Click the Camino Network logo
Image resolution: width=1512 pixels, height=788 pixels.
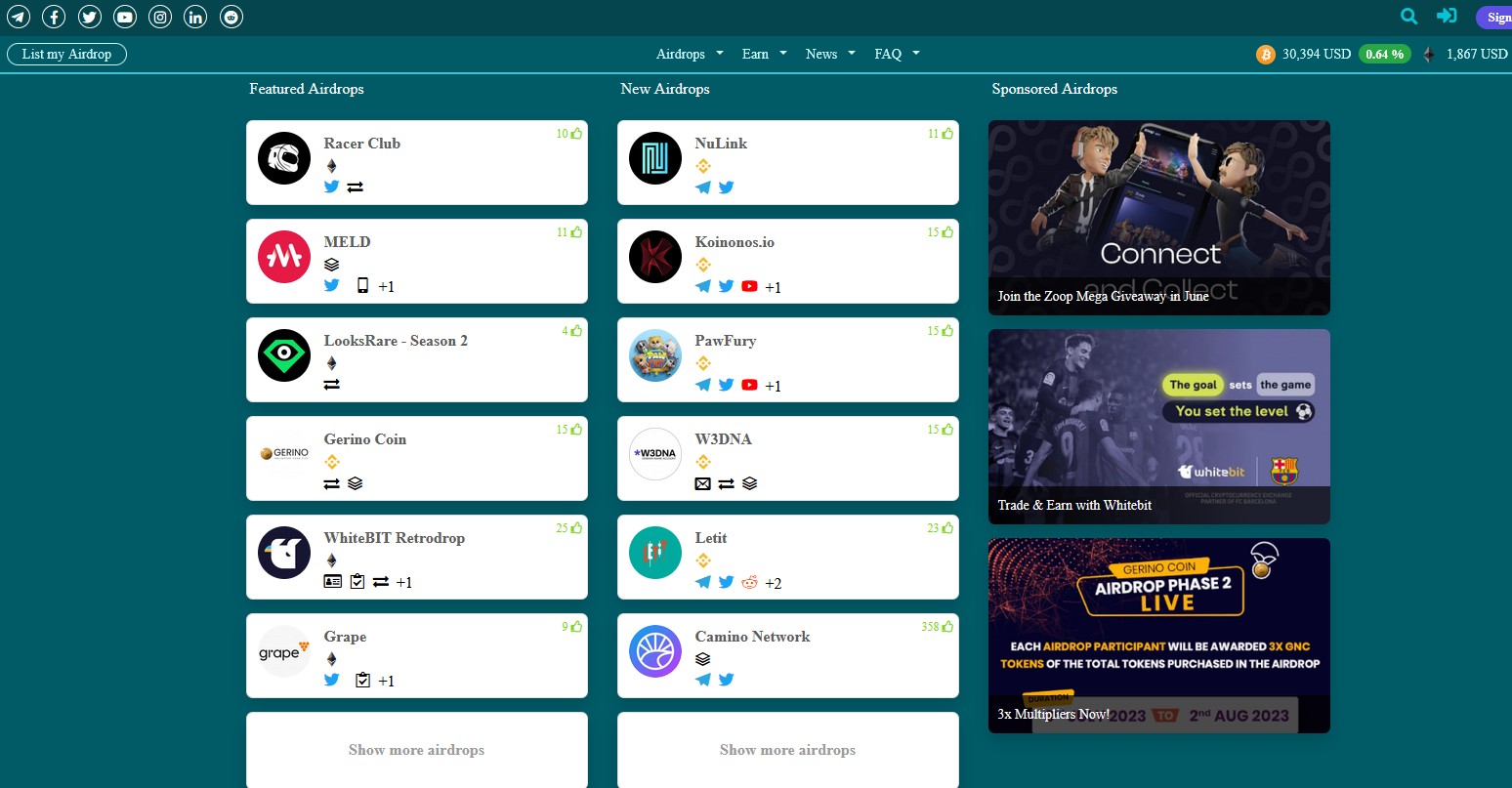[x=655, y=651]
